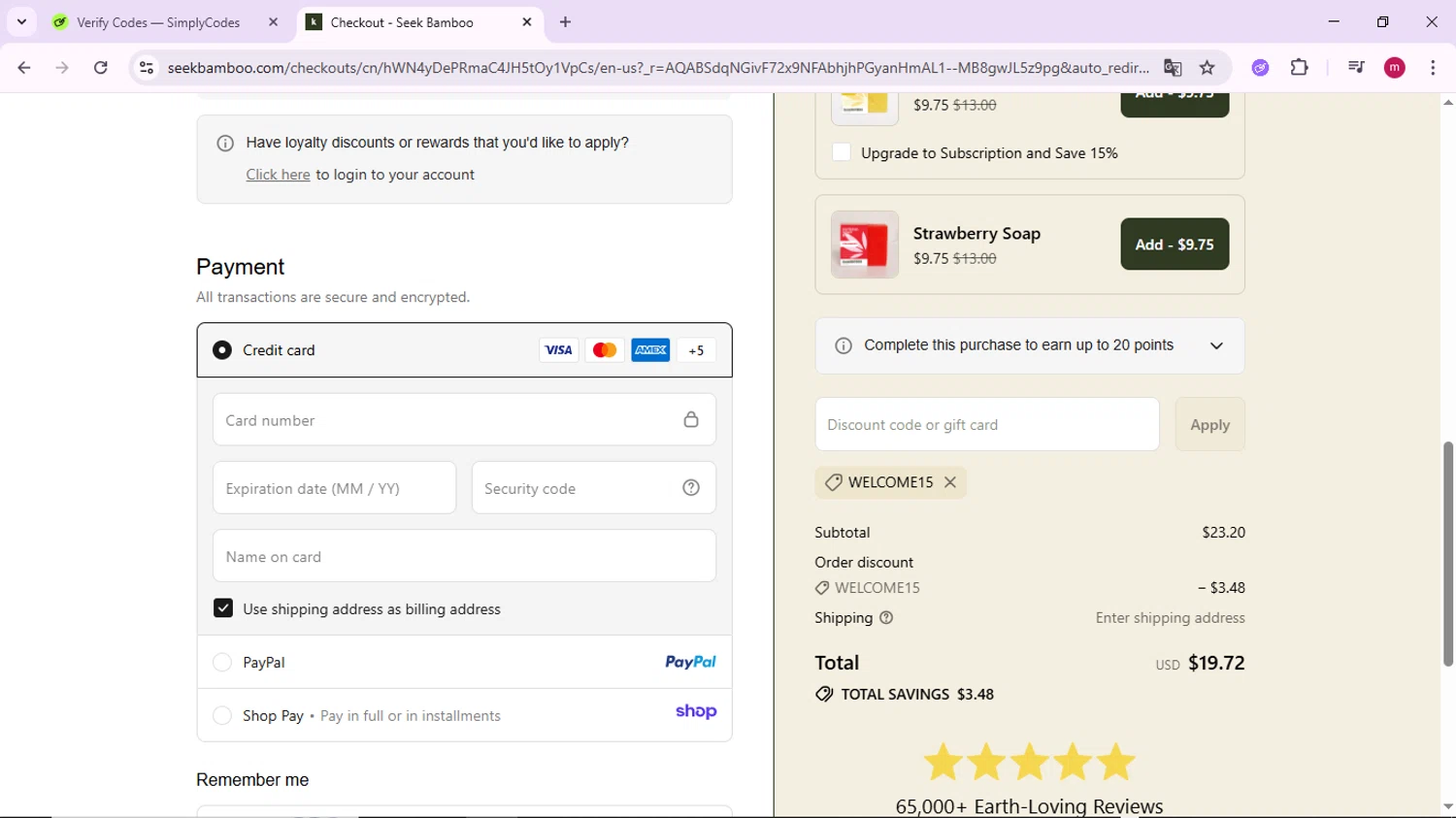The image size is (1456, 818).
Task: Click the Remember me heading
Action: click(x=252, y=779)
